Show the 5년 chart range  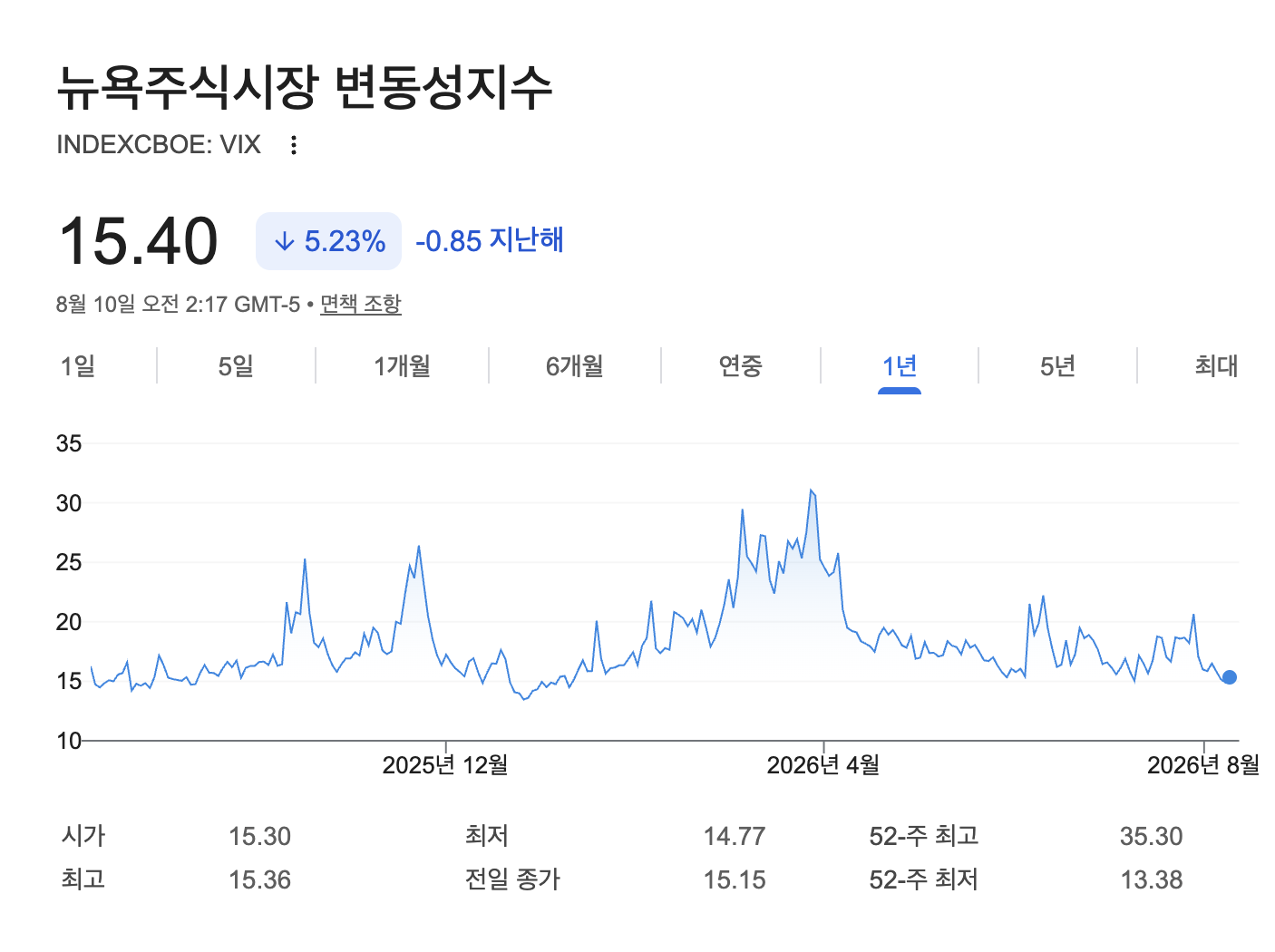[1057, 366]
